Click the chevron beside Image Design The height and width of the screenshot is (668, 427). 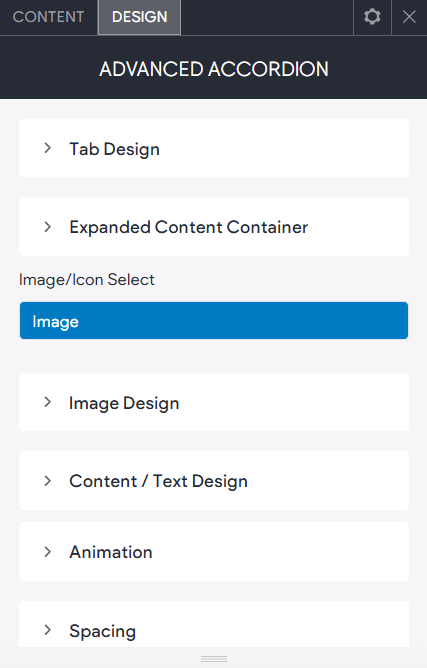(48, 402)
